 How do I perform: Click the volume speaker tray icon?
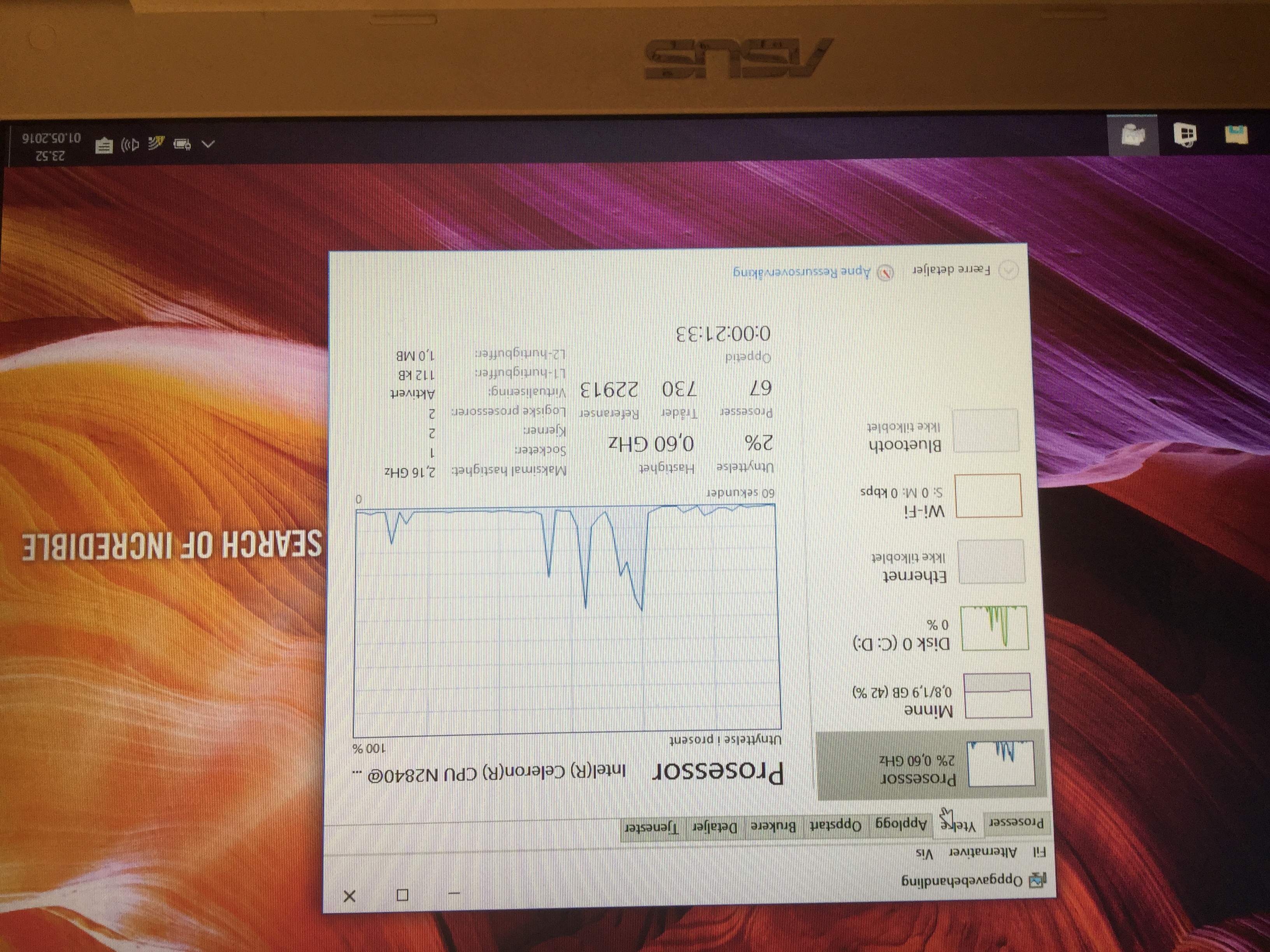point(130,145)
